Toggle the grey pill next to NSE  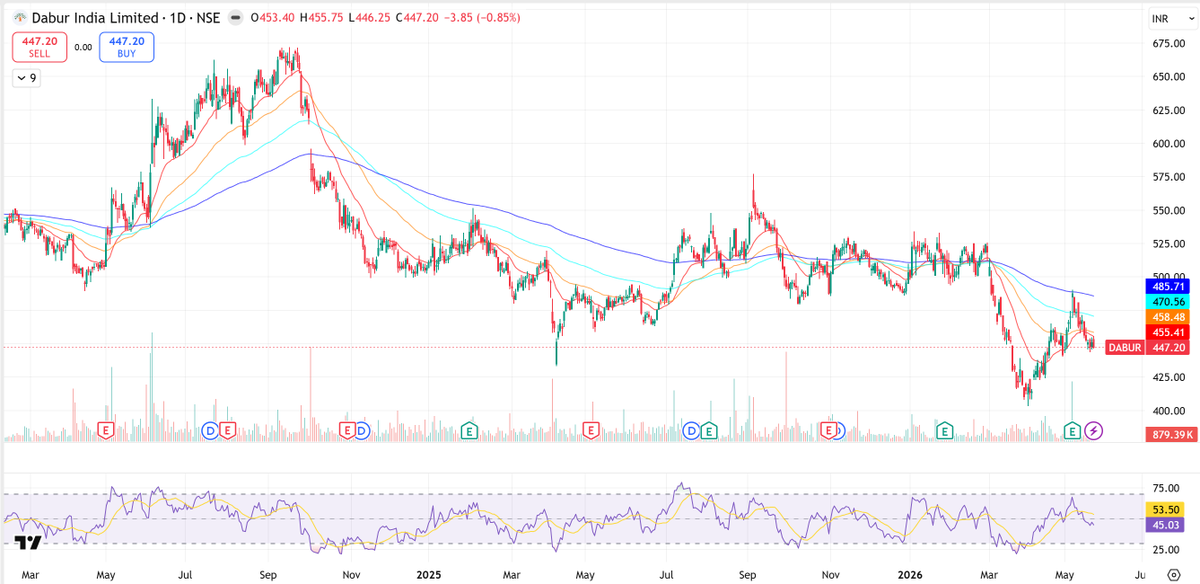(x=234, y=18)
